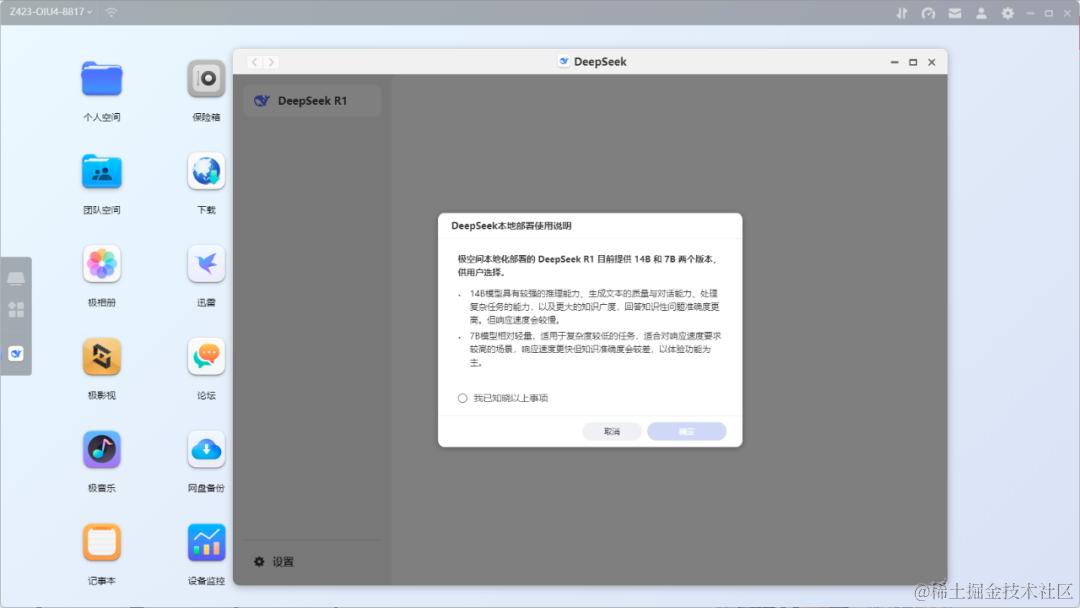Open the DeepSeek icon in the floating dock
Viewport: 1080px width, 608px height.
pos(15,352)
